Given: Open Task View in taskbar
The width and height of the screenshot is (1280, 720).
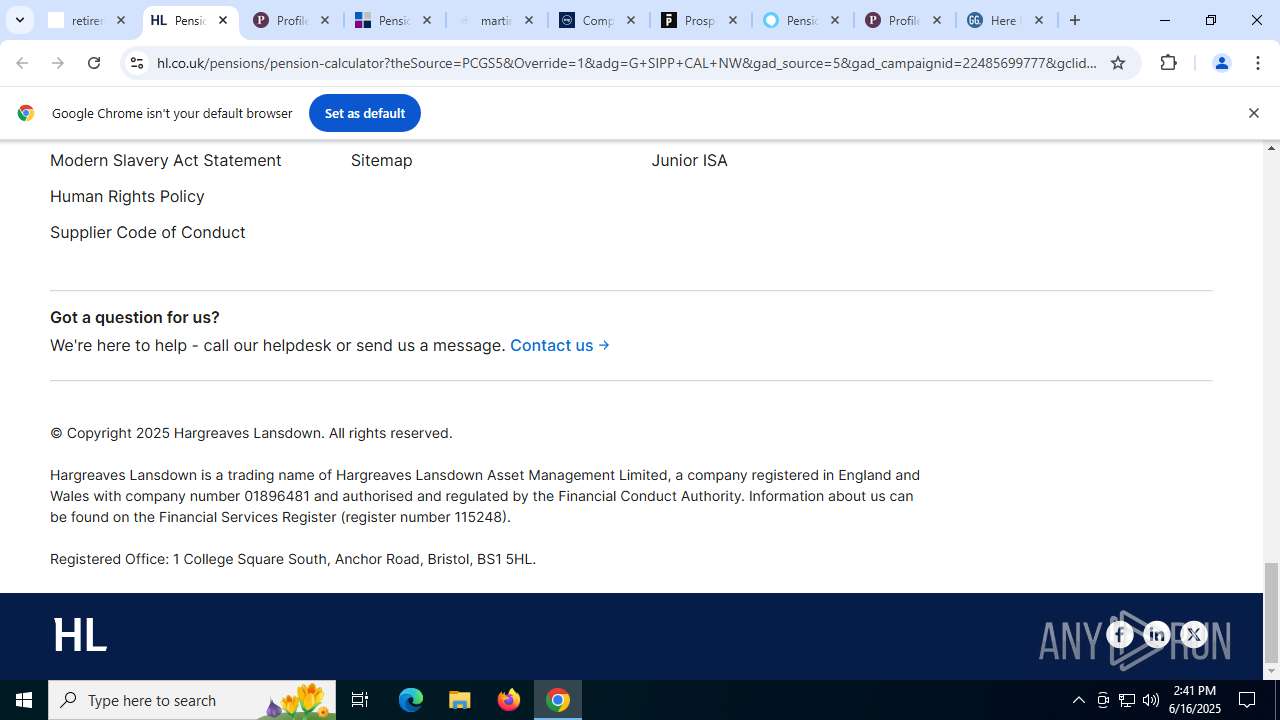Looking at the screenshot, I should pyautogui.click(x=360, y=700).
